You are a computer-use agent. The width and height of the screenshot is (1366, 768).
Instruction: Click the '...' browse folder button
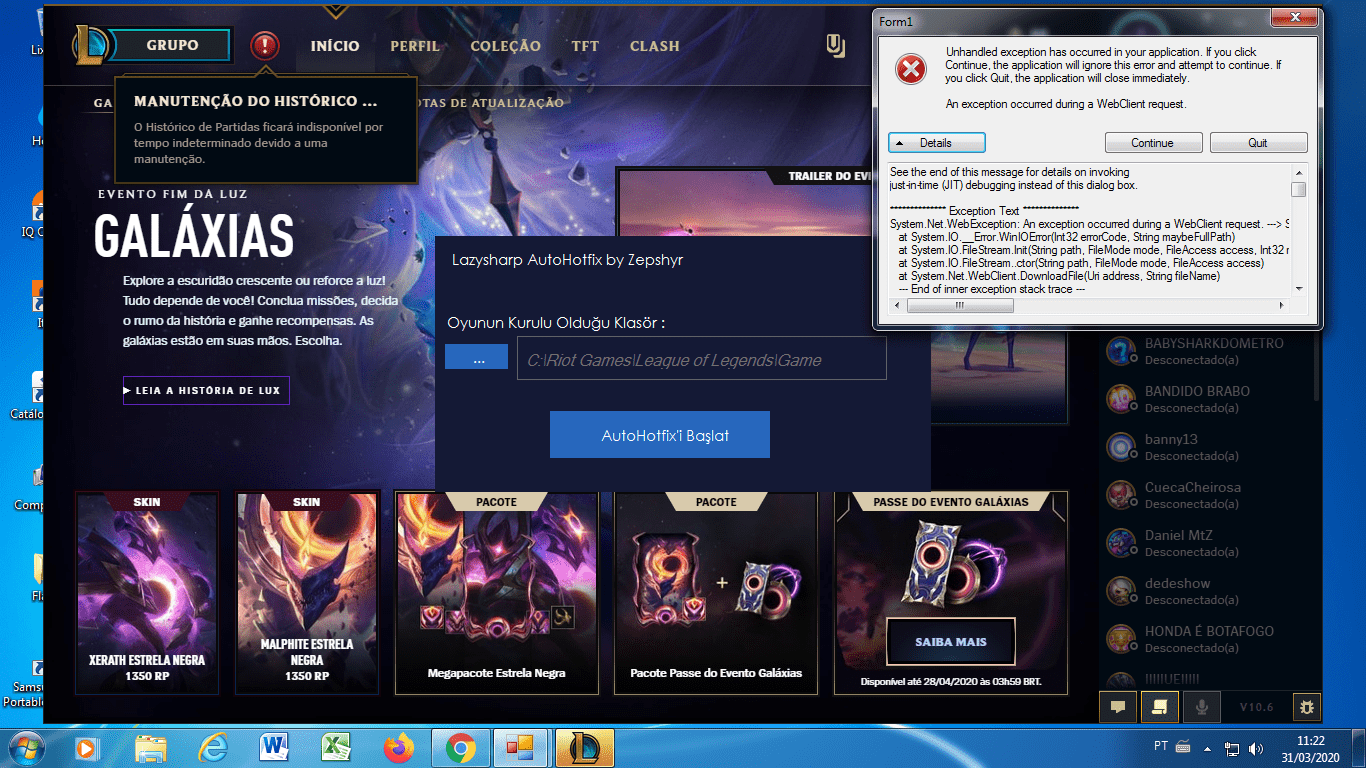477,358
